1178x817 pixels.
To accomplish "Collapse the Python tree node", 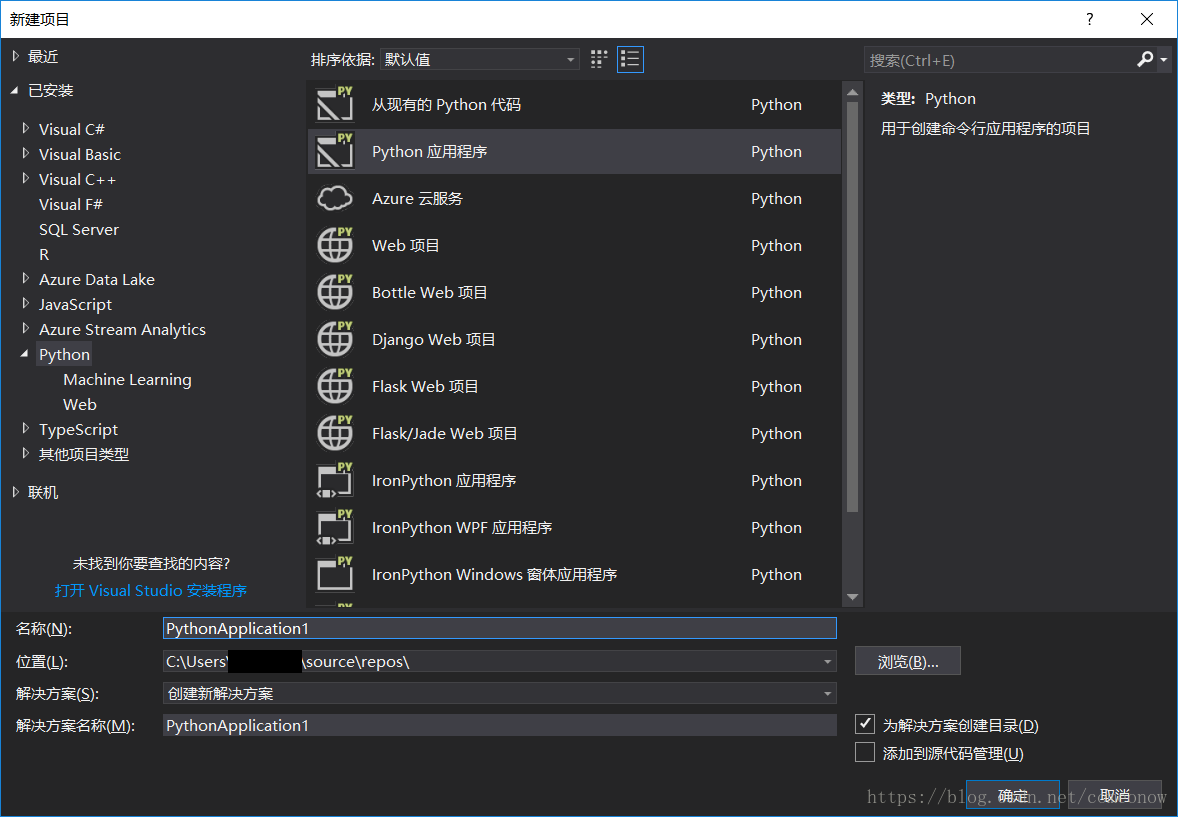I will point(25,353).
